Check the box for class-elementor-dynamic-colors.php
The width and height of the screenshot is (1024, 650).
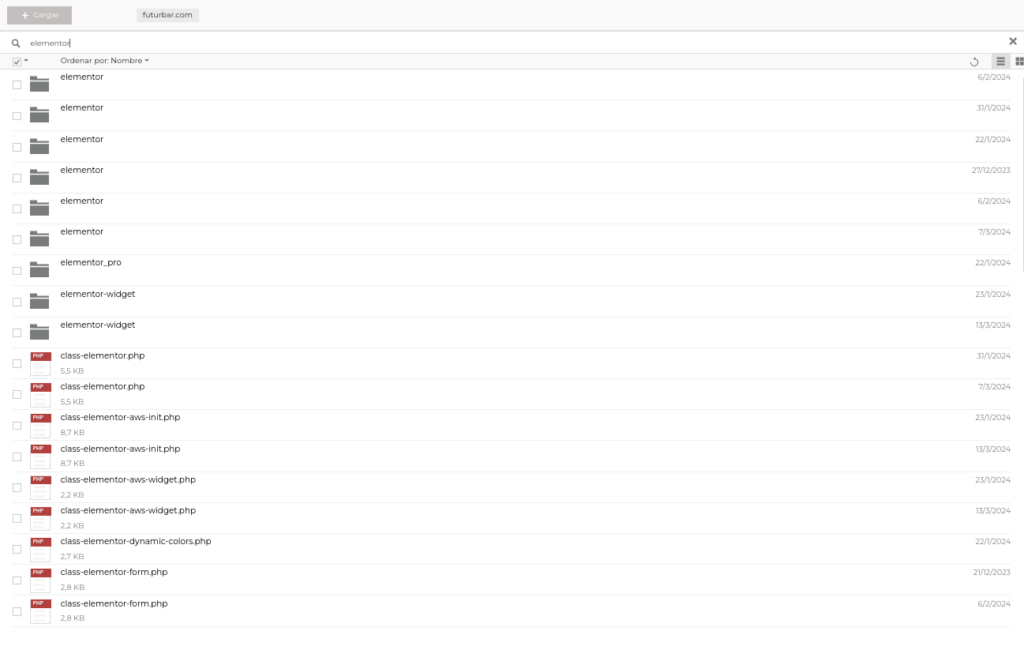(x=17, y=549)
